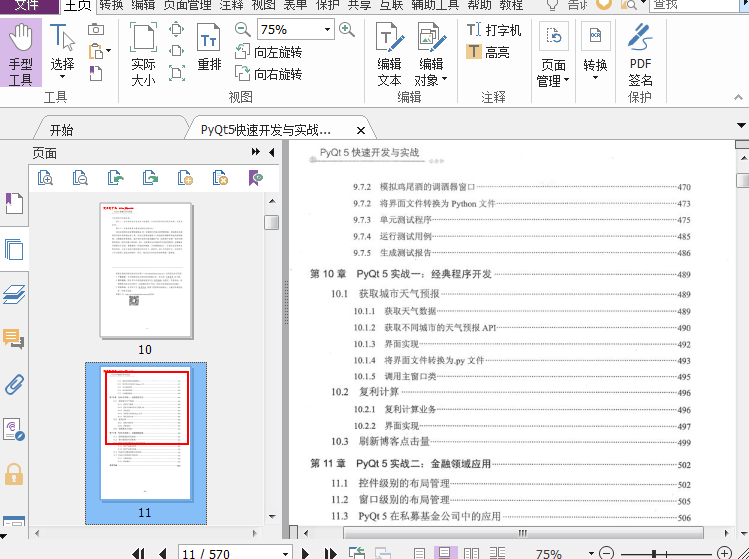
Task: Open the Security padlock sidebar panel
Action: (14, 474)
